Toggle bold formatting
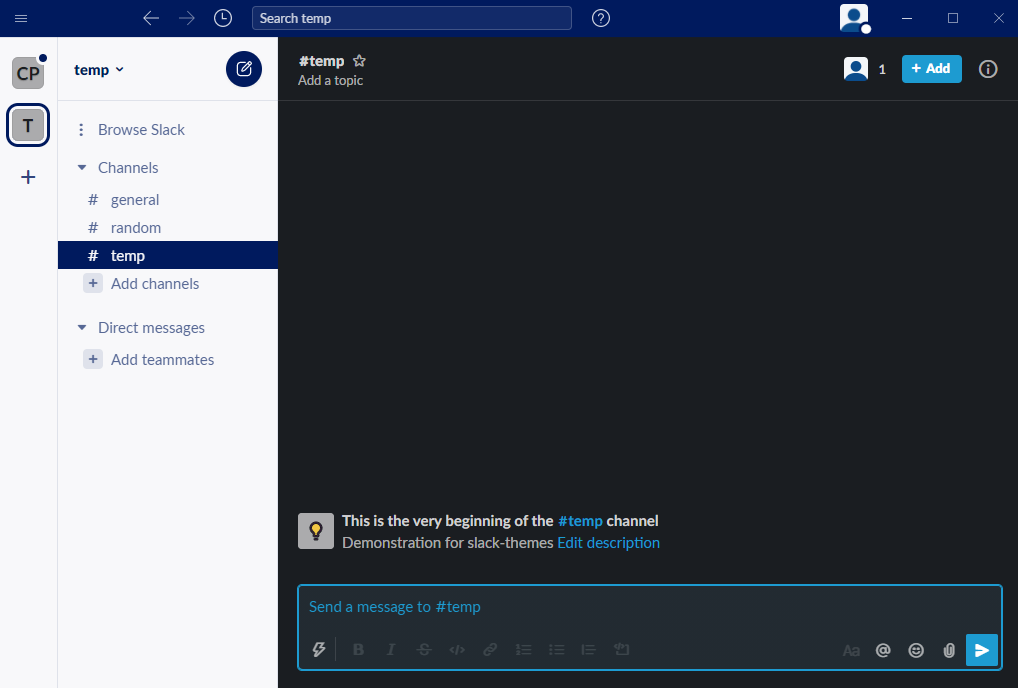This screenshot has height=688, width=1018. pyautogui.click(x=358, y=649)
